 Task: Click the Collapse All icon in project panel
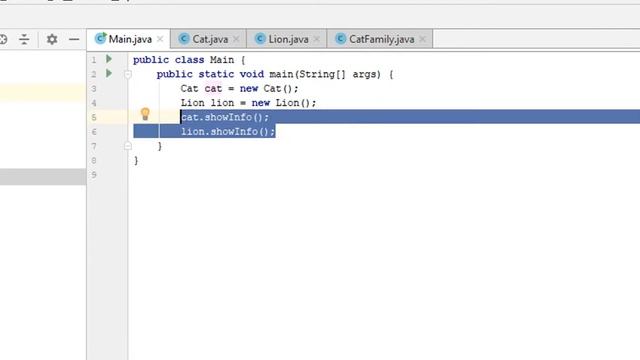[x=24, y=39]
